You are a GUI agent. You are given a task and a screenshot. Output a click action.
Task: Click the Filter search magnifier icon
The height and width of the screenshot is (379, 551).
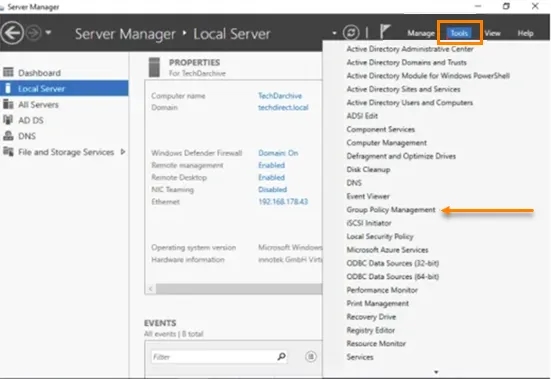tap(281, 357)
